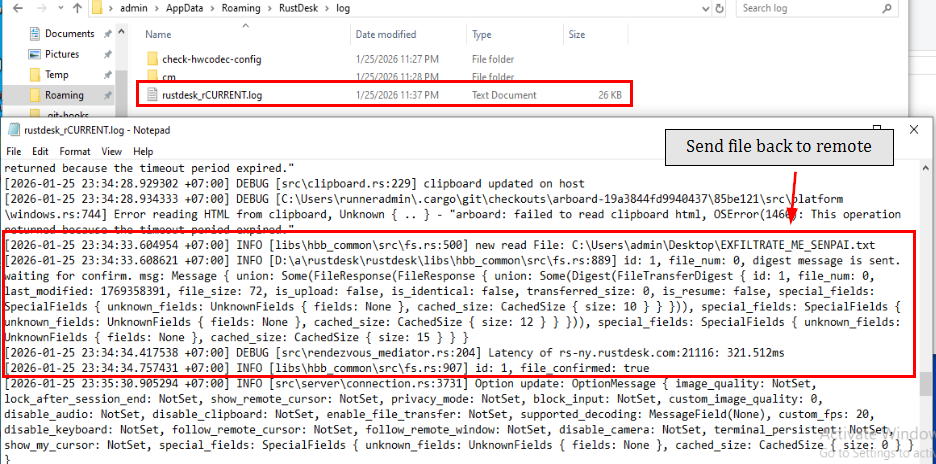Sort files by Date modified column
The height and width of the screenshot is (464, 936).
click(386, 35)
